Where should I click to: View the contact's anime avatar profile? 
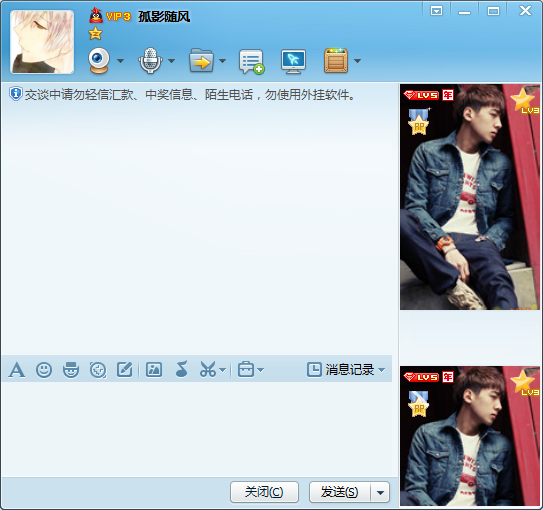coord(42,42)
